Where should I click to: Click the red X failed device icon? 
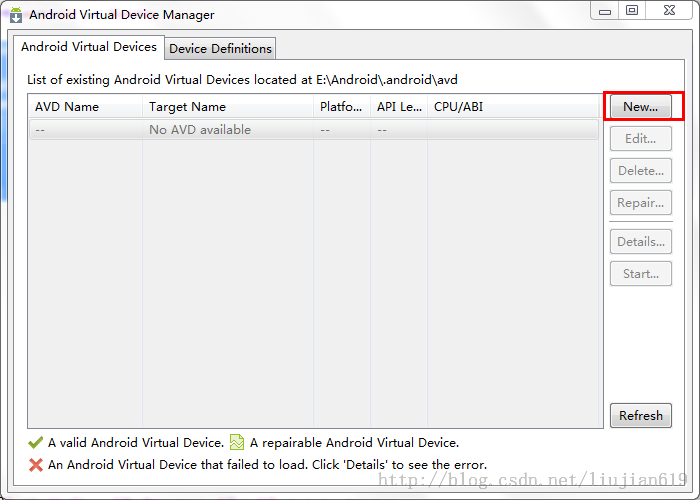click(x=36, y=465)
